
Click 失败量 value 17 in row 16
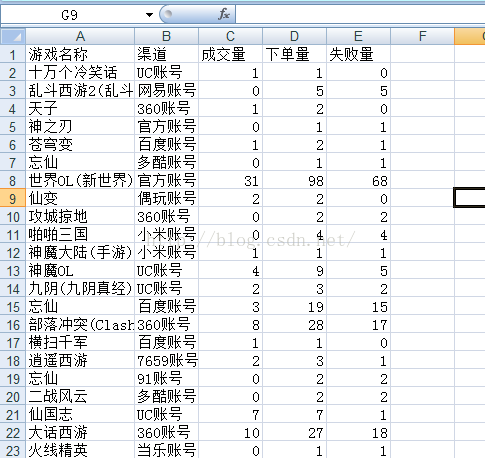coord(358,324)
